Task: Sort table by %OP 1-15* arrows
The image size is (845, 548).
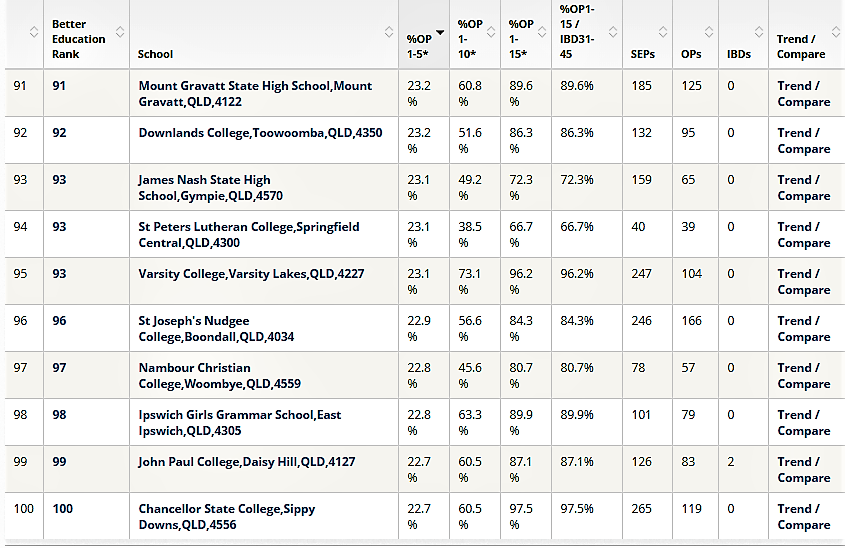Action: point(542,32)
